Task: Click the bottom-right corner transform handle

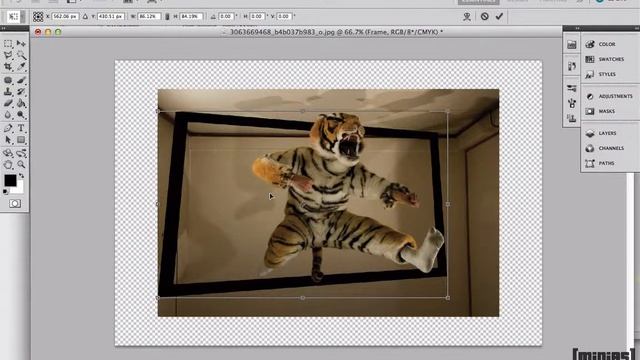Action: tap(448, 298)
